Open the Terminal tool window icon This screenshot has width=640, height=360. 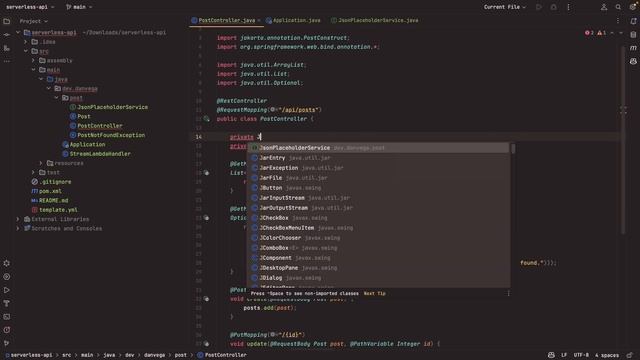(7, 317)
